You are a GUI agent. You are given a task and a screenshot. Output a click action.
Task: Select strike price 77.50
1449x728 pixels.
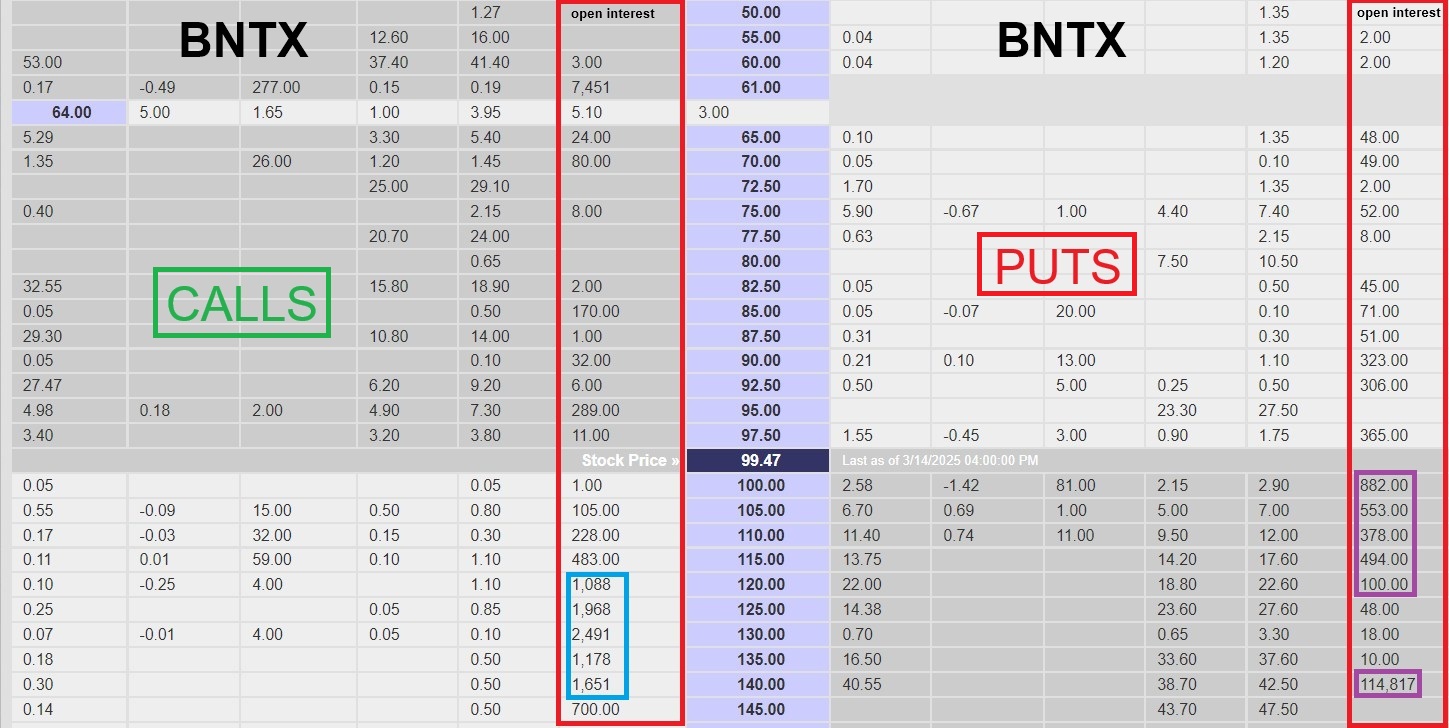coord(760,236)
